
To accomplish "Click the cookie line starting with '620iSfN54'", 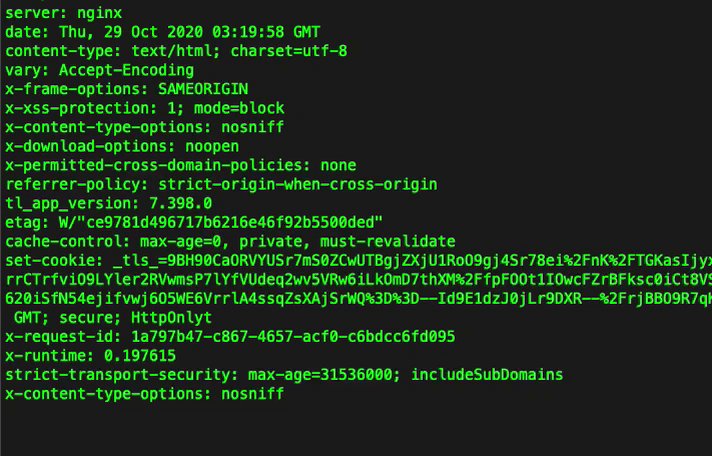I will (x=356, y=299).
